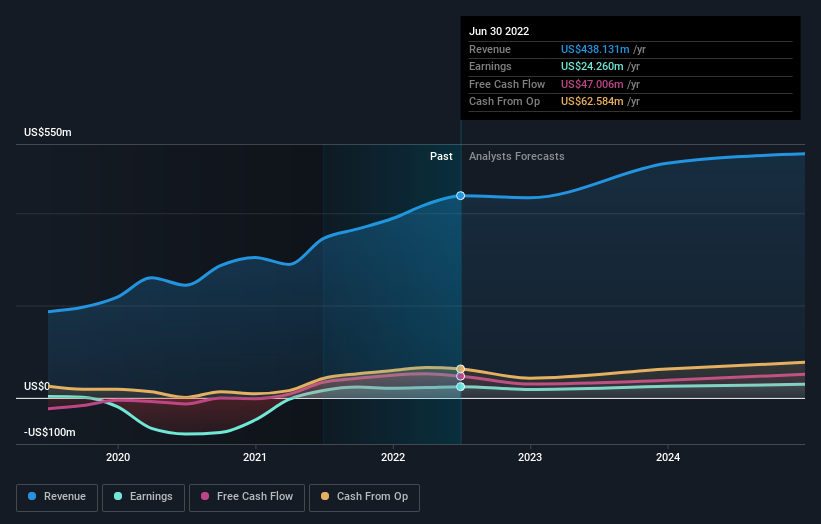Viewport: 821px width, 524px height.
Task: Click the blue Revenue data point marker
Action: coord(460,196)
